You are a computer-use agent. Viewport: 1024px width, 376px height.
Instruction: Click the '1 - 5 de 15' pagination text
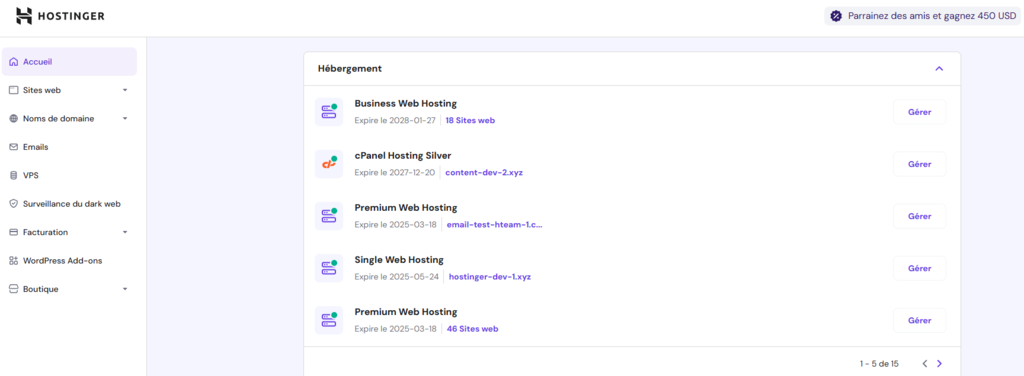879,364
